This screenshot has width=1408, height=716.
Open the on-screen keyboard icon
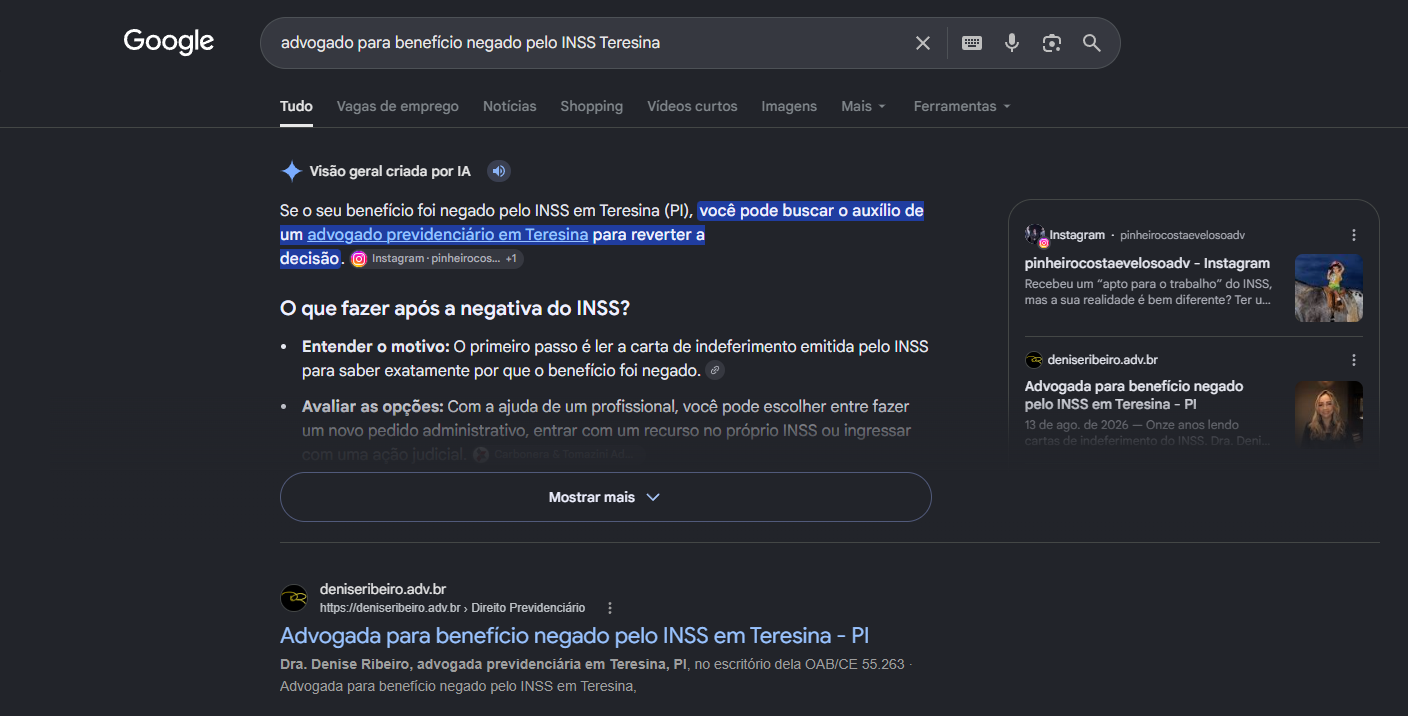click(972, 43)
